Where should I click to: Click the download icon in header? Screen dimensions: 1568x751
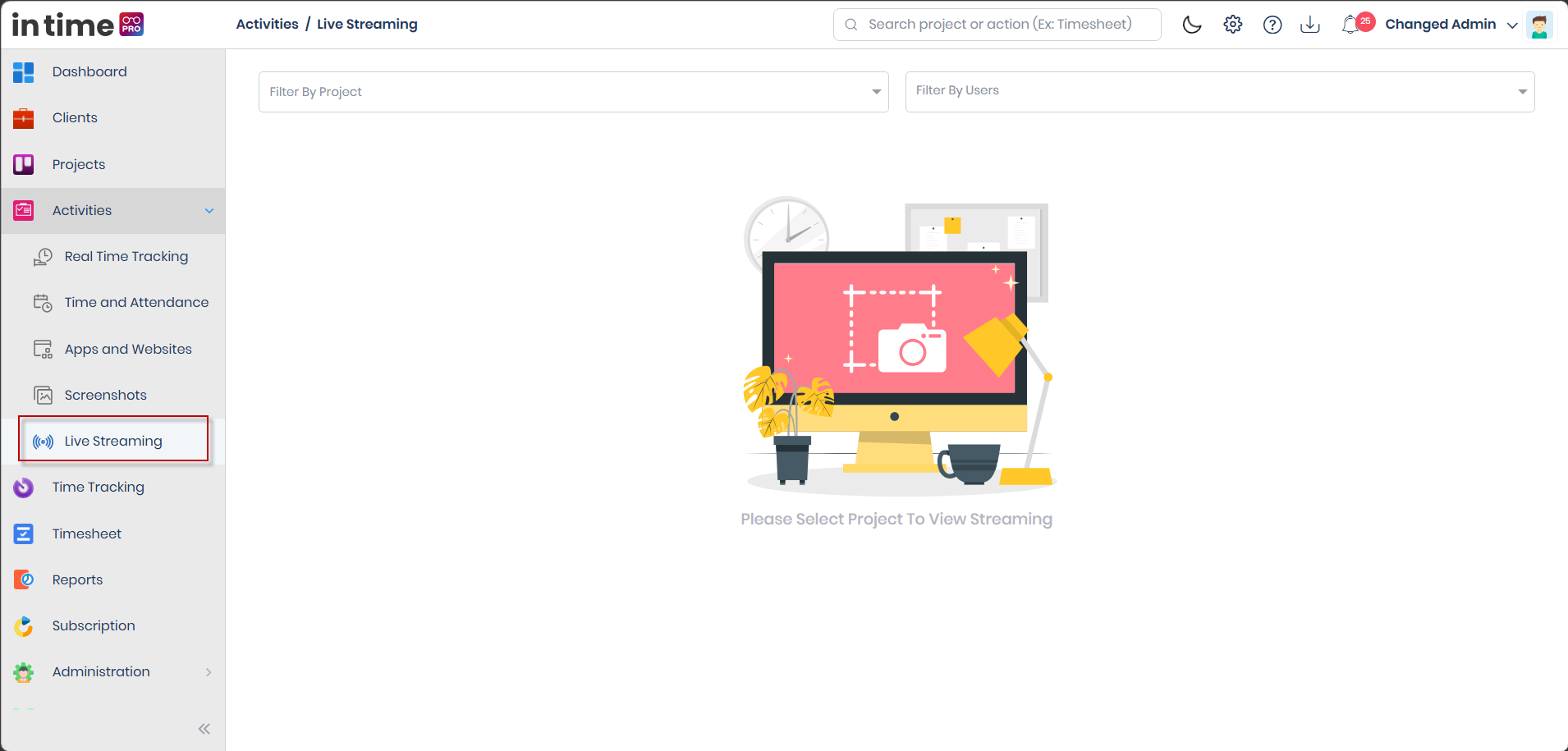1310,25
